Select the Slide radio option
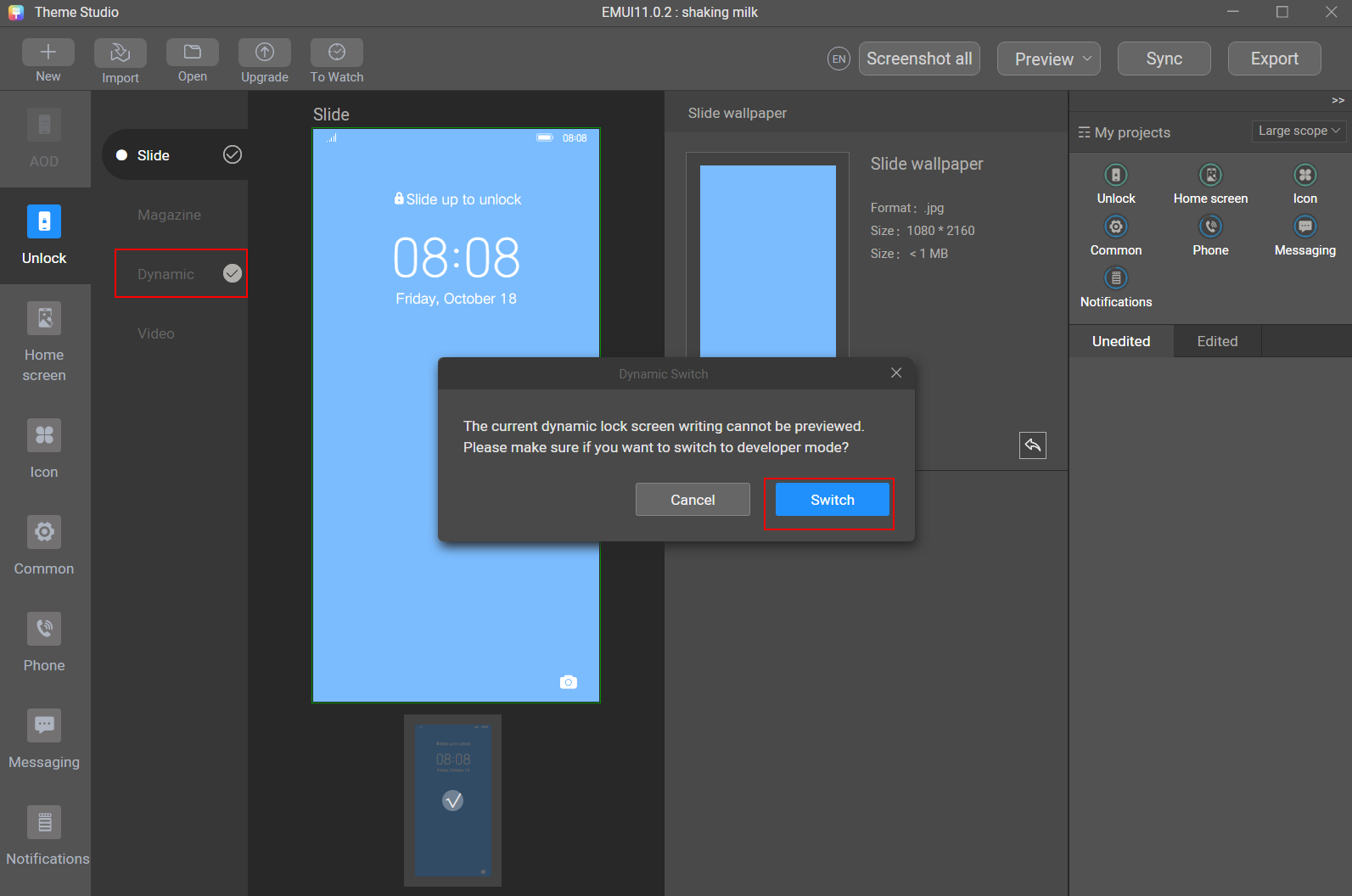This screenshot has width=1352, height=896. click(x=122, y=155)
